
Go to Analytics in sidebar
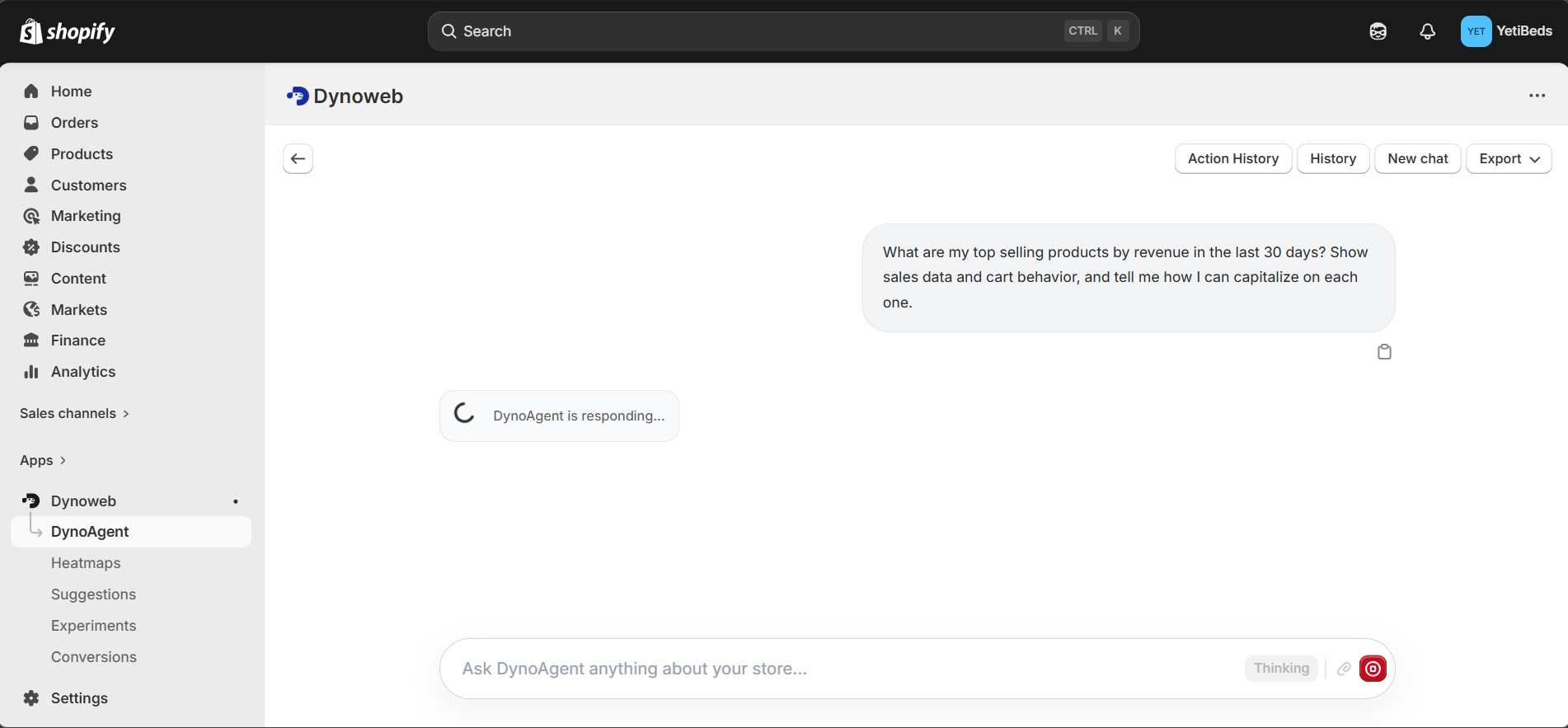point(82,372)
